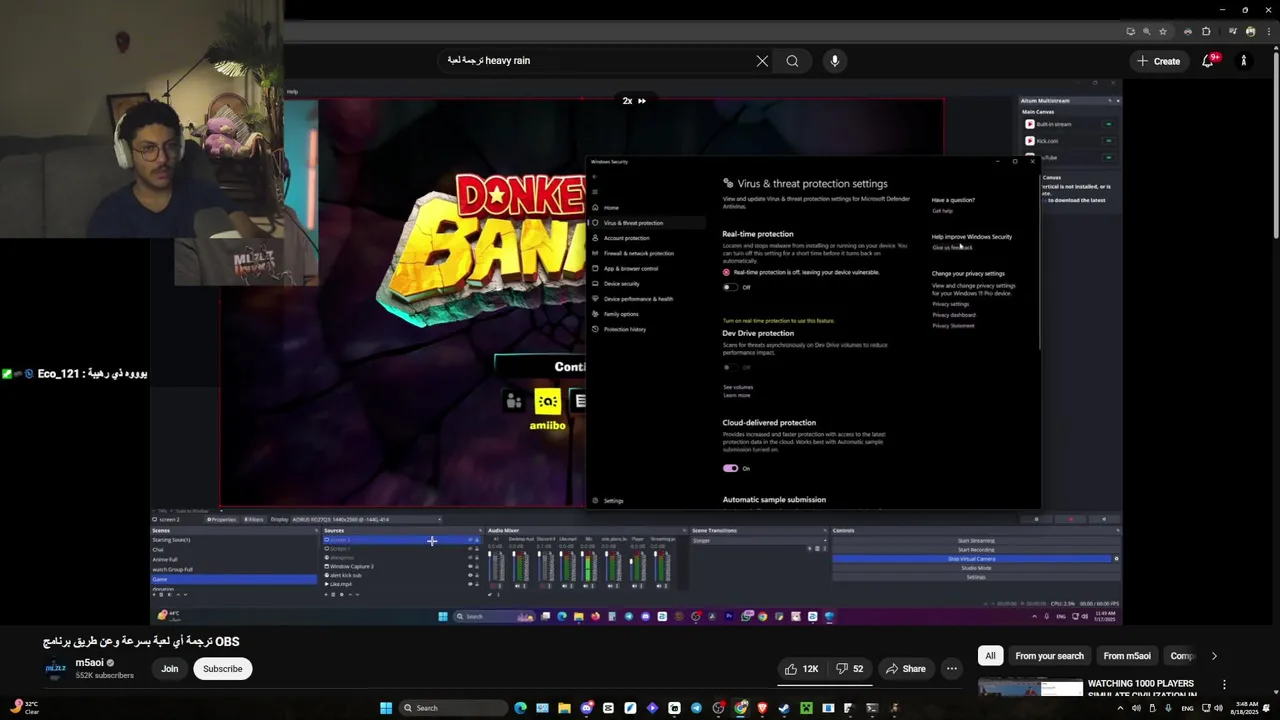Dislike the video showing 52 dislikes

(849, 669)
